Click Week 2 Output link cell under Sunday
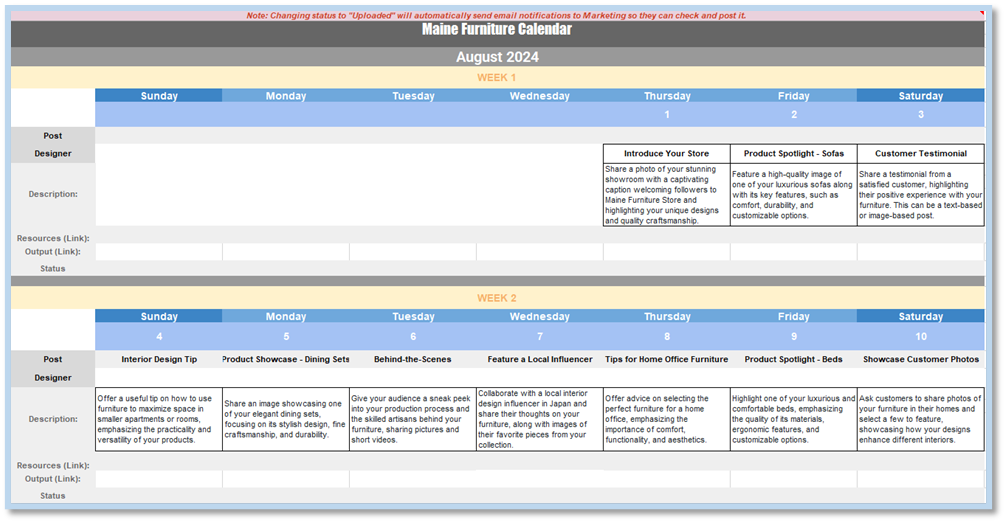Image resolution: width=1005 pixels, height=522 pixels. point(159,479)
